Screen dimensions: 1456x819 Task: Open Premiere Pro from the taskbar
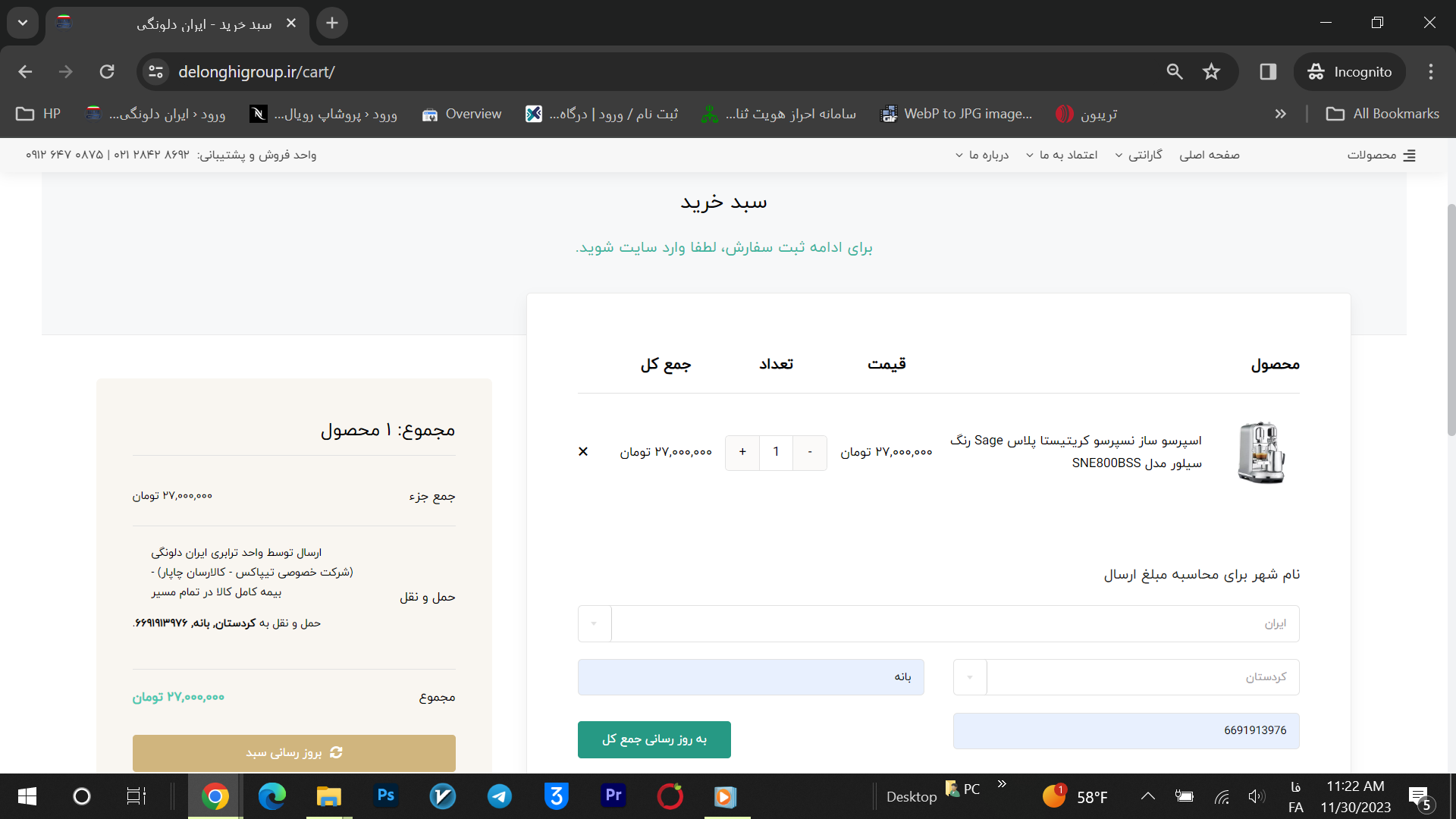[x=613, y=796]
